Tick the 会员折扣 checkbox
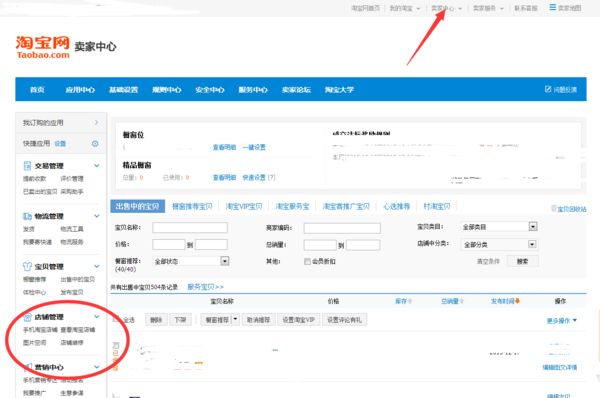The image size is (600, 398). tap(307, 261)
